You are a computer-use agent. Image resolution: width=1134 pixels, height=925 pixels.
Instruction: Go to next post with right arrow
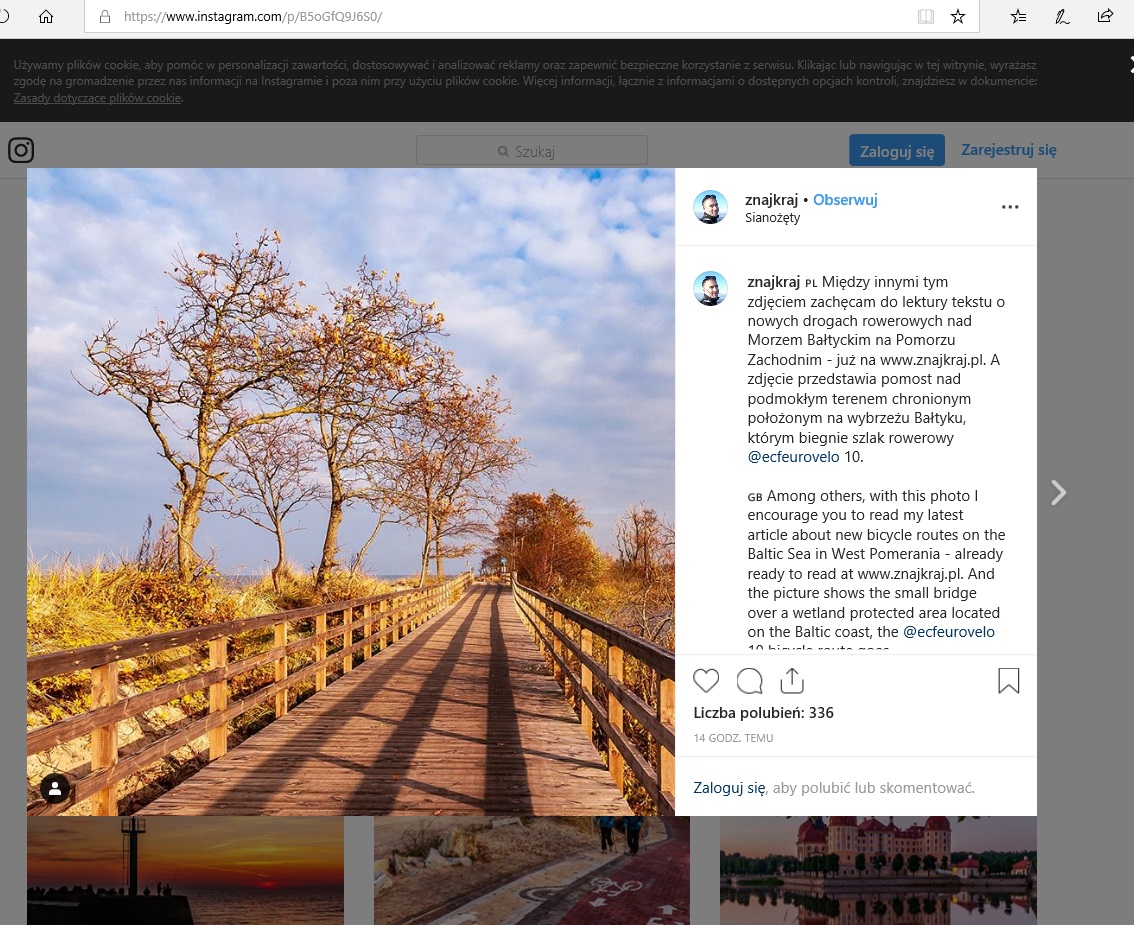pos(1058,492)
